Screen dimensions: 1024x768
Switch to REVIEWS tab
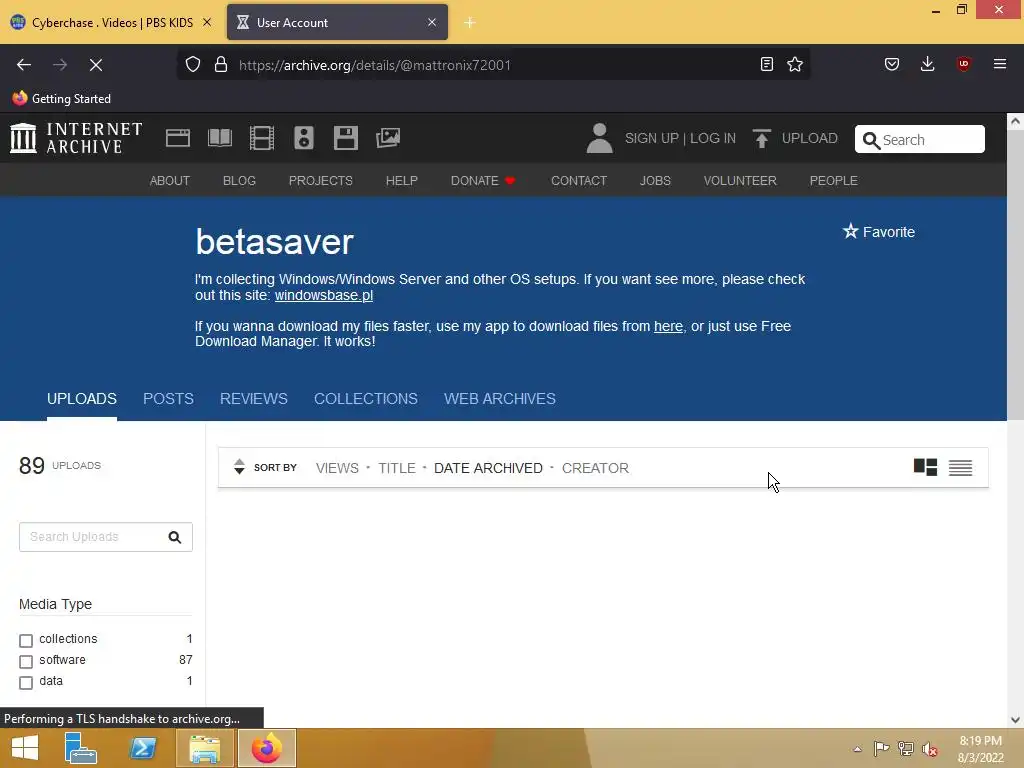tap(253, 398)
